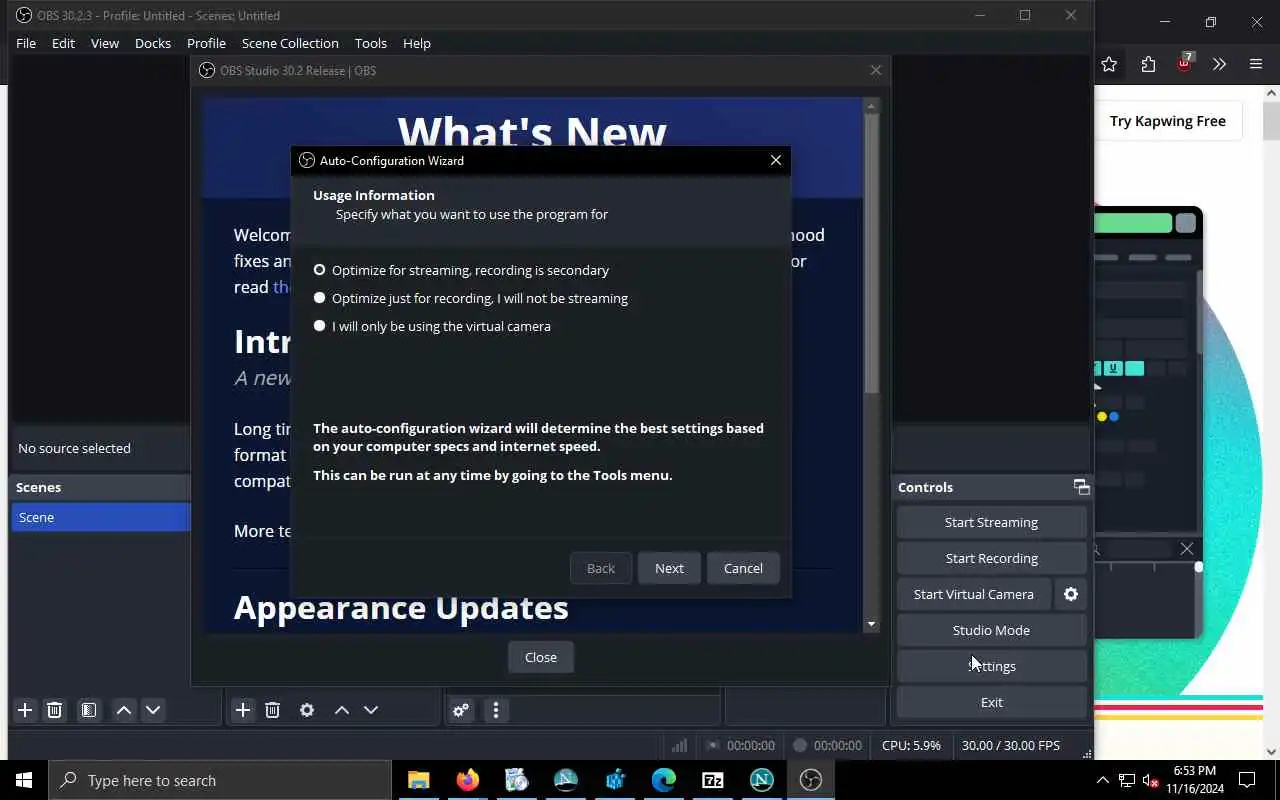Bookmark page with star icon in browser
Viewport: 1280px width, 800px height.
point(1109,64)
